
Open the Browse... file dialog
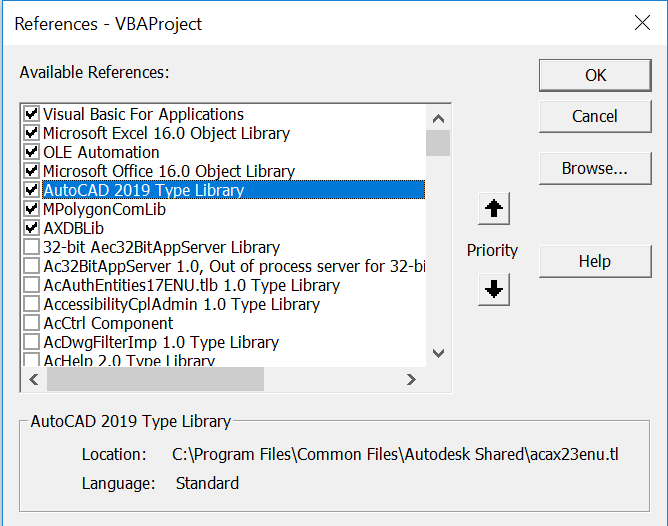pyautogui.click(x=595, y=168)
